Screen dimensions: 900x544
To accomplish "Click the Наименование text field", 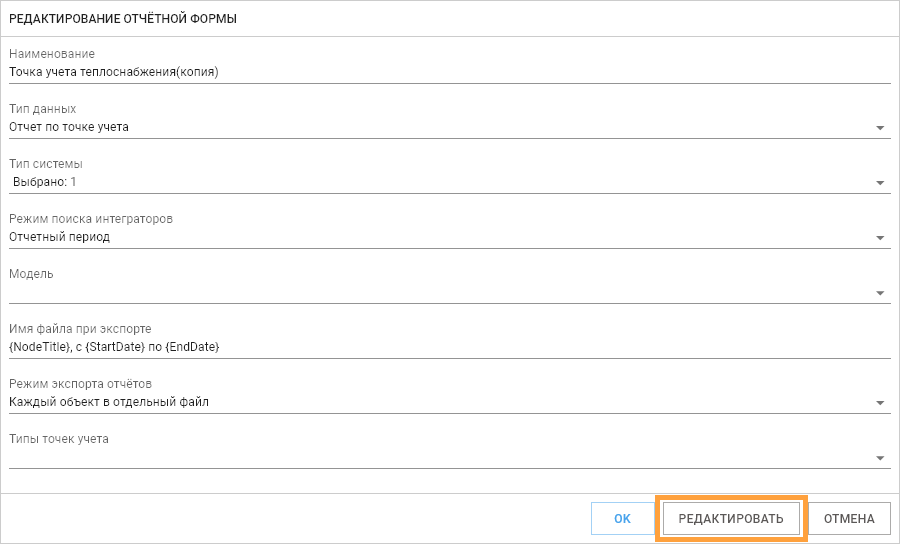I will 449,72.
